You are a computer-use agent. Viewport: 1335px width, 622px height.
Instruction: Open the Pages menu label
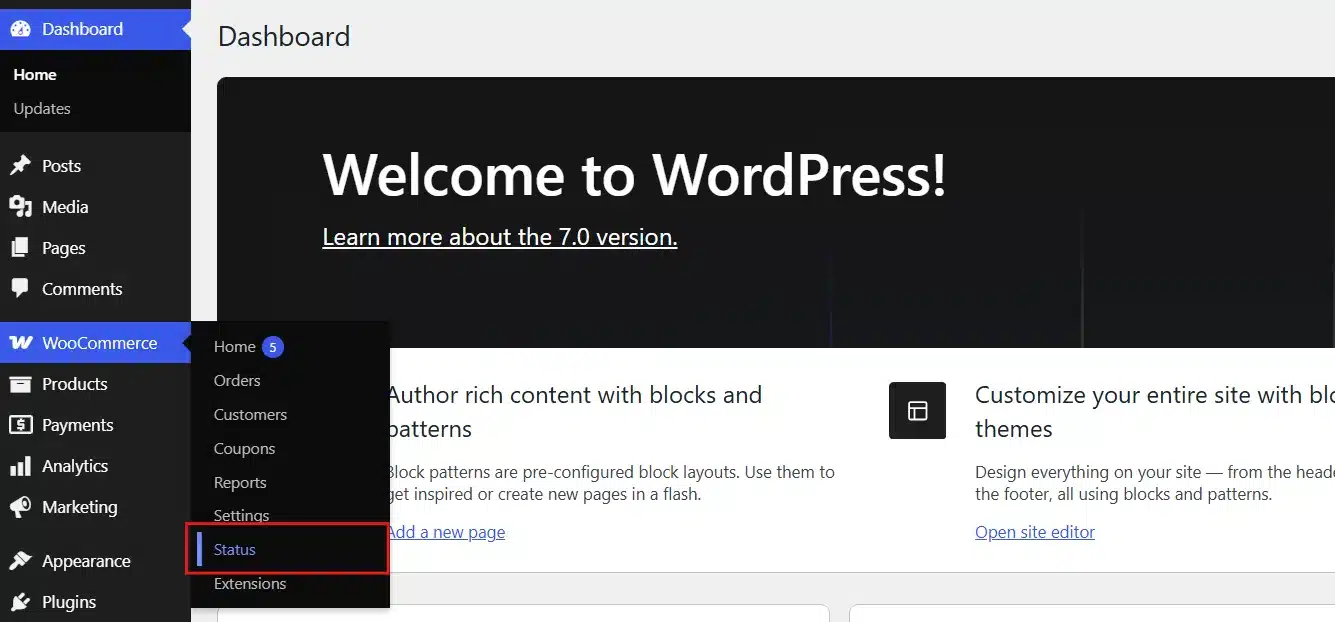[64, 248]
